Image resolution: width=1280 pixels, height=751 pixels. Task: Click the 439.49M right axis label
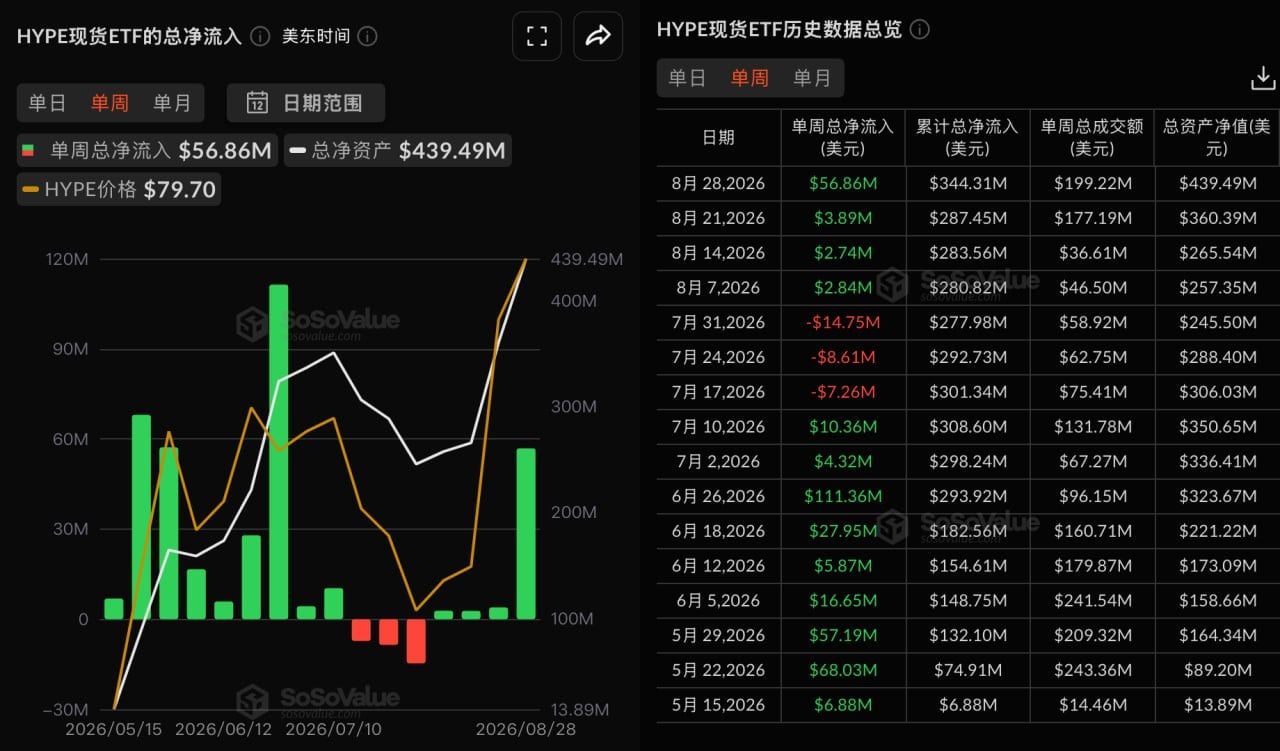[x=587, y=259]
